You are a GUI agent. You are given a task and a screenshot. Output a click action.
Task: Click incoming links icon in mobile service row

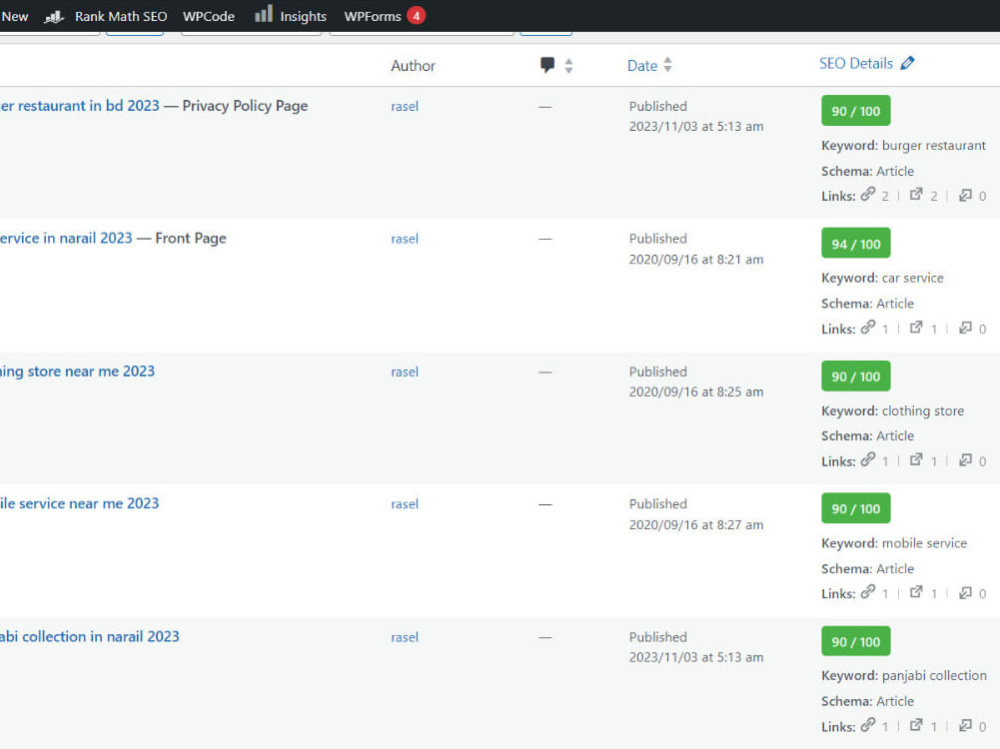point(965,592)
